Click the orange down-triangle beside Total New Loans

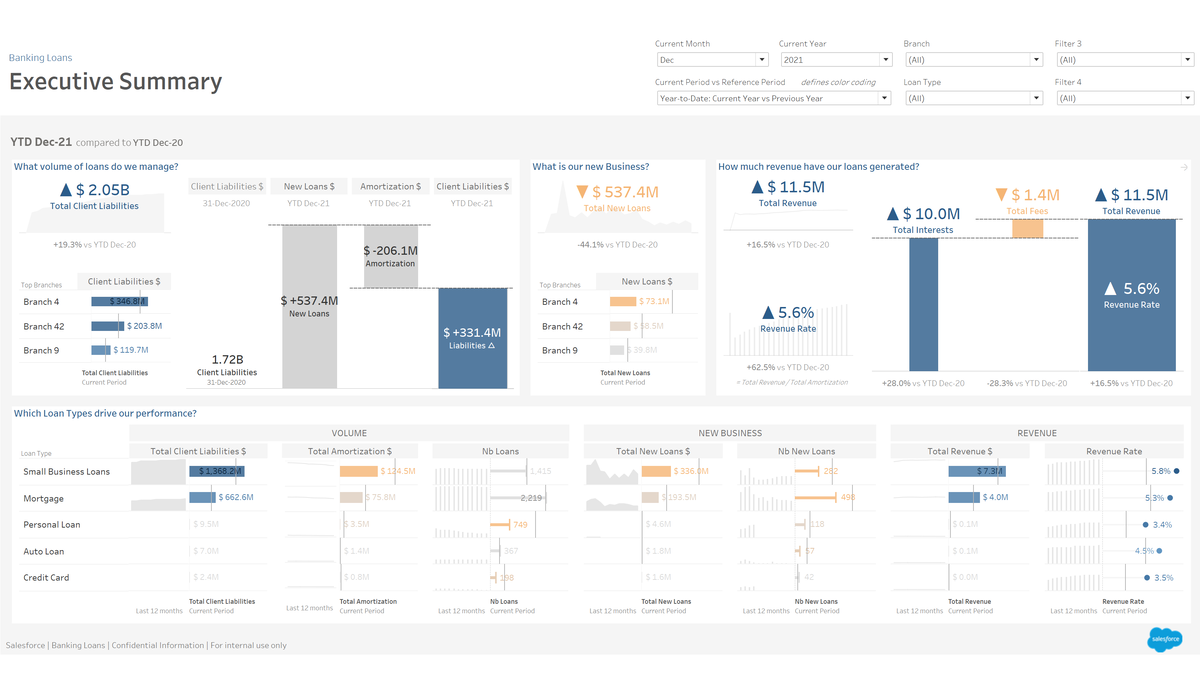click(581, 192)
